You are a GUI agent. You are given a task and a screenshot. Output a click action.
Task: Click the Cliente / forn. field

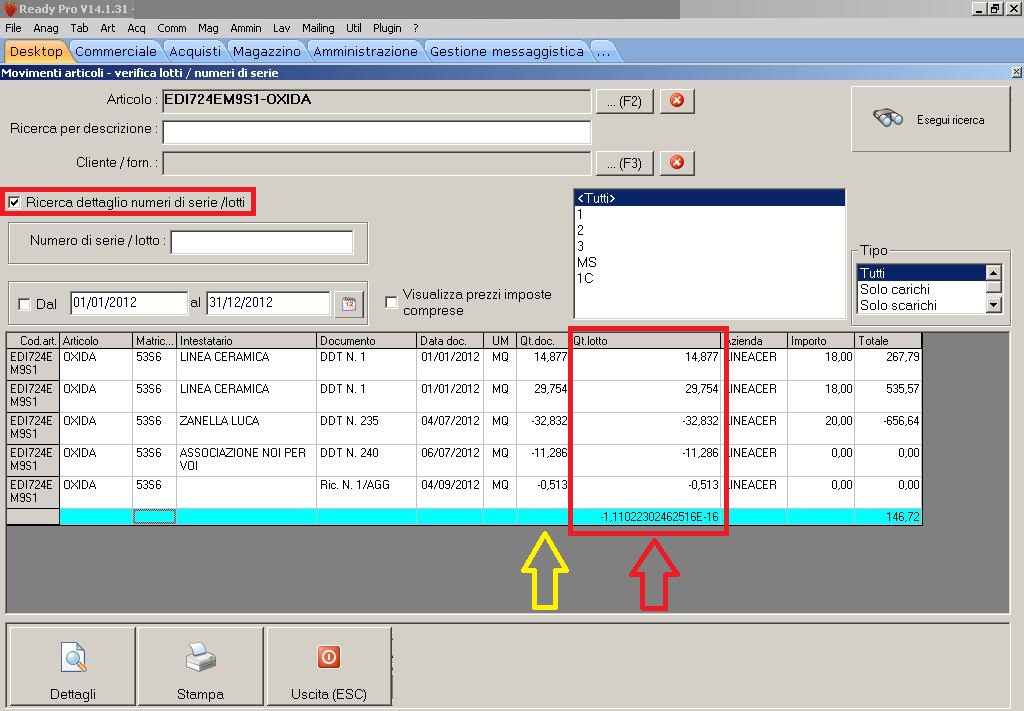[x=377, y=163]
